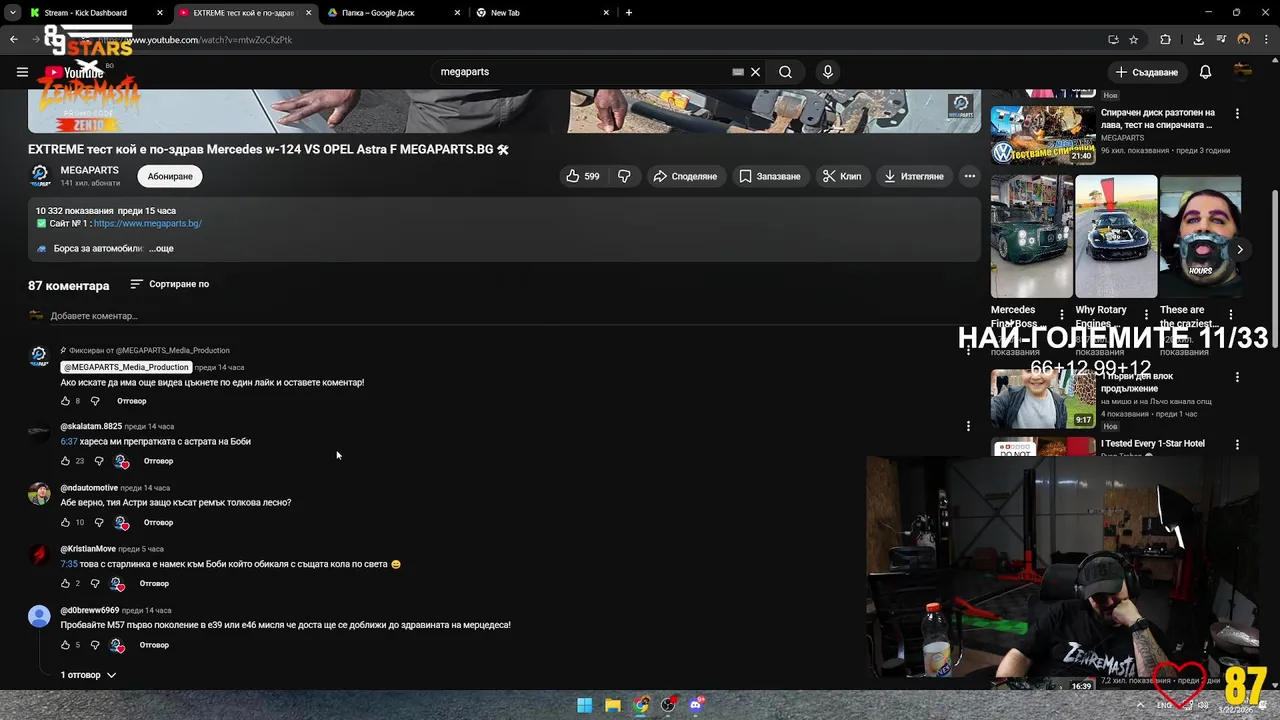Jump to 6:37 timestamp in comment
This screenshot has height=720, width=1280.
pyautogui.click(x=69, y=441)
